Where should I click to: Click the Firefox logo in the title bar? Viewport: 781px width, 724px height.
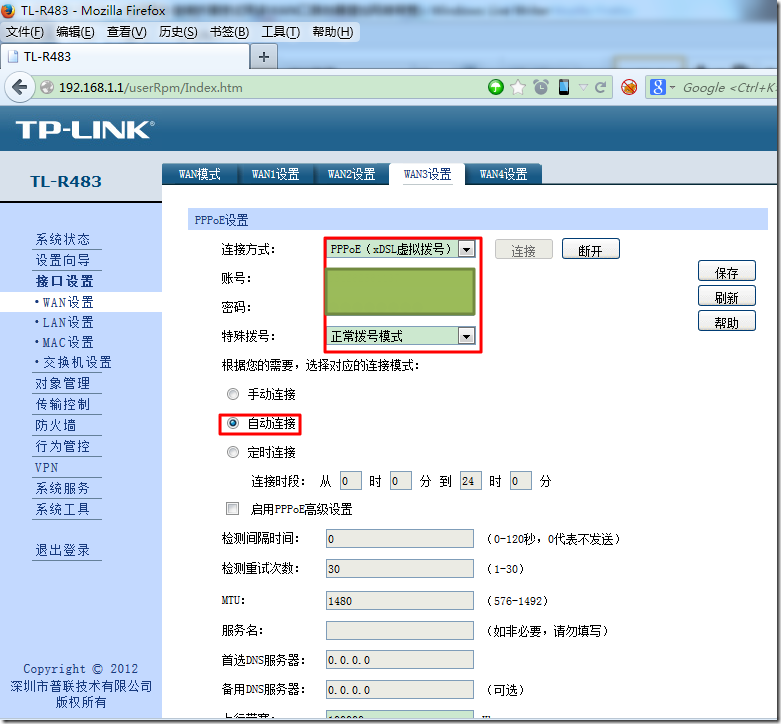click(x=8, y=10)
